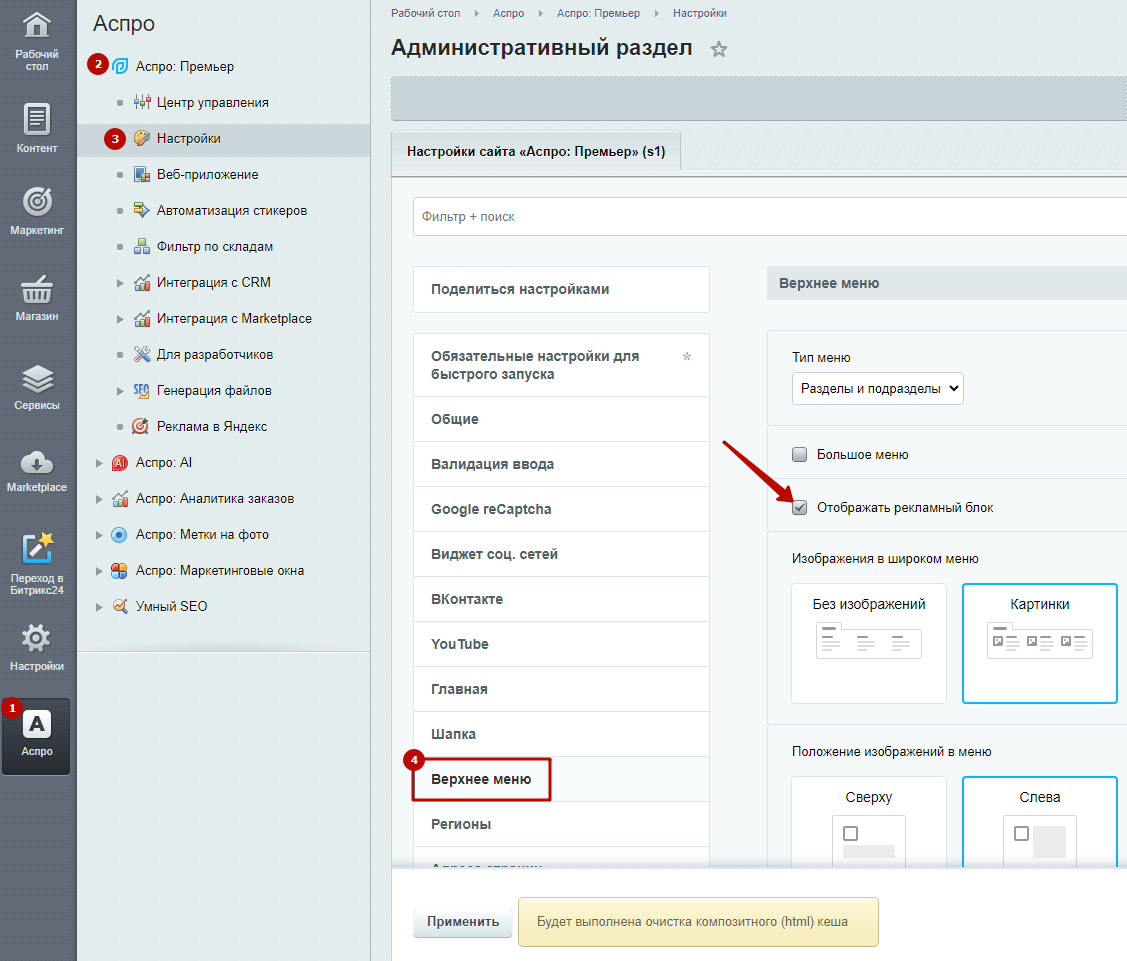1127x961 pixels.
Task: Click the Аспро: AI icon
Action: 120,462
